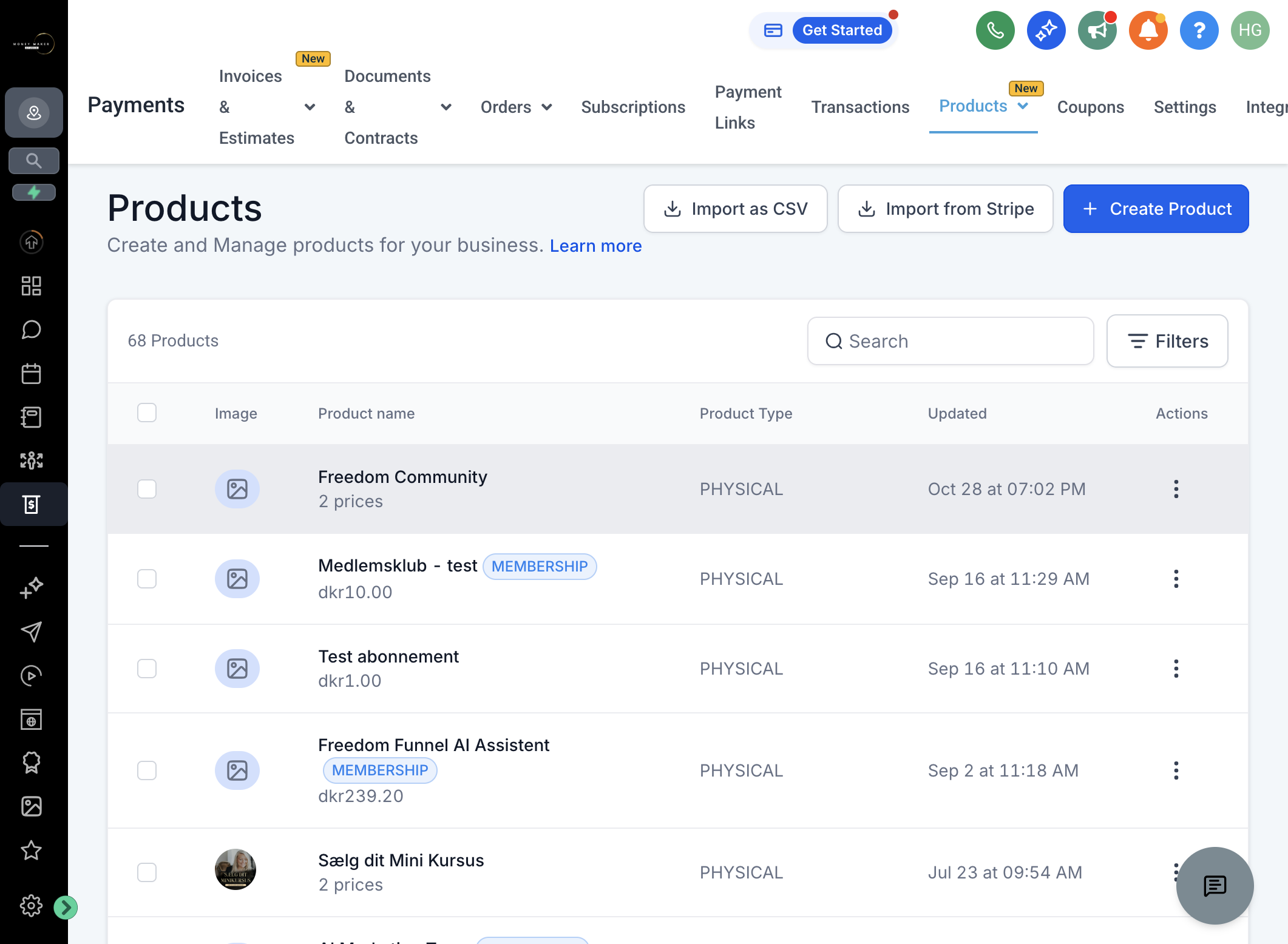1288x944 pixels.
Task: Expand Invoices & Estimates dropdown
Action: click(310, 107)
